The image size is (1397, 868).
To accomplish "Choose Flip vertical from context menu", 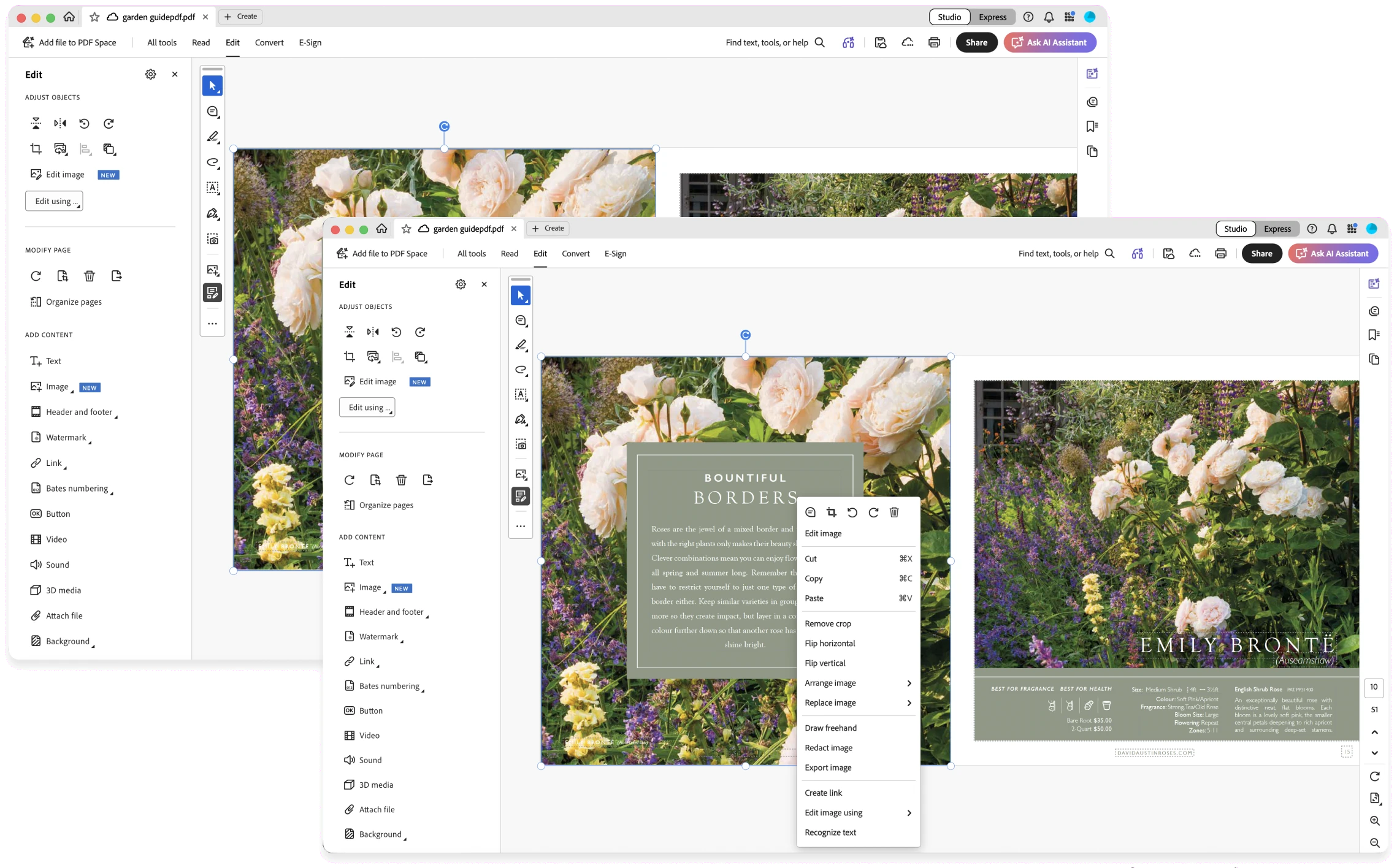I will coord(825,663).
